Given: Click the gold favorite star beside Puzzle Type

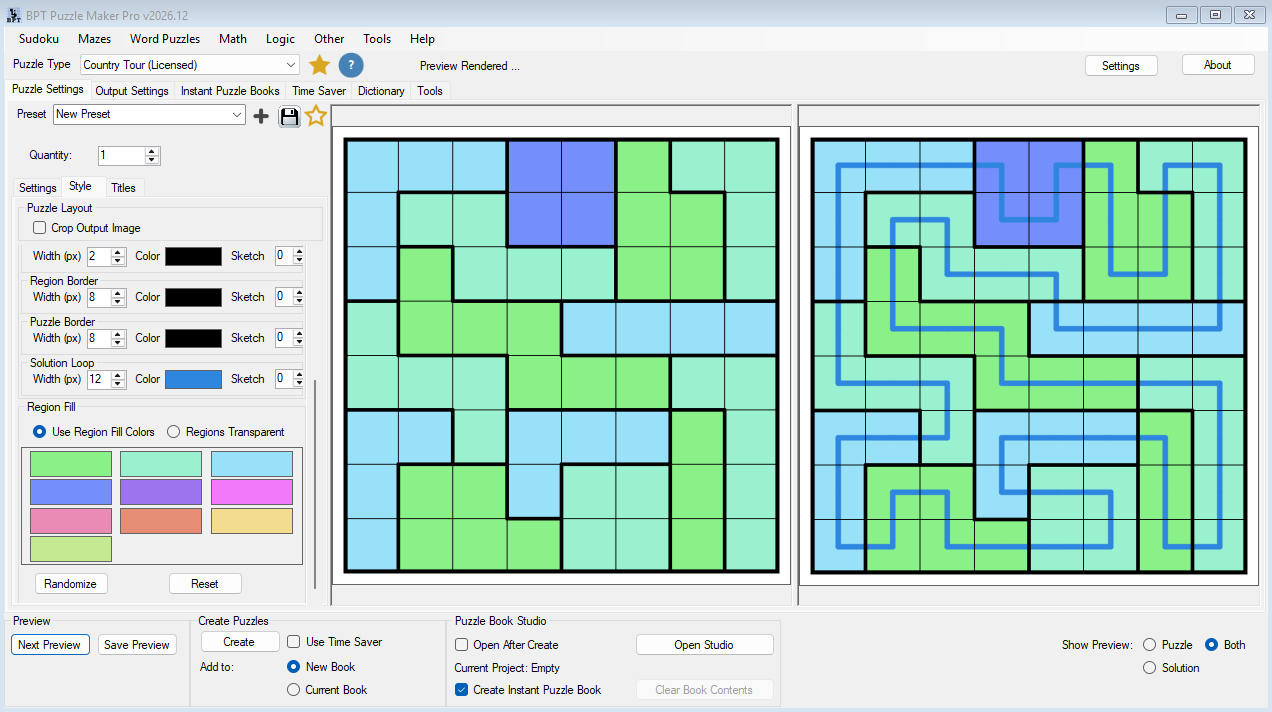Looking at the screenshot, I should point(319,65).
